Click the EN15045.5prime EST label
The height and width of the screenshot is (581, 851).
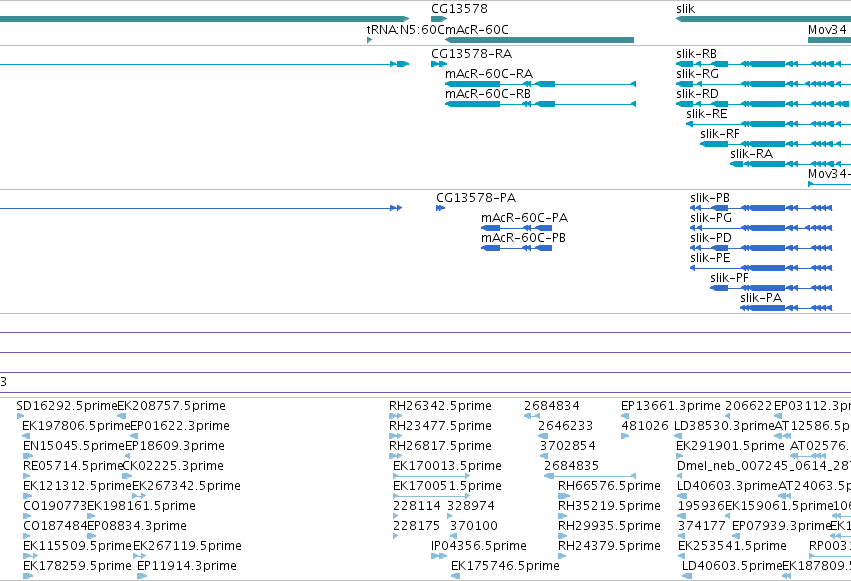click(x=74, y=446)
